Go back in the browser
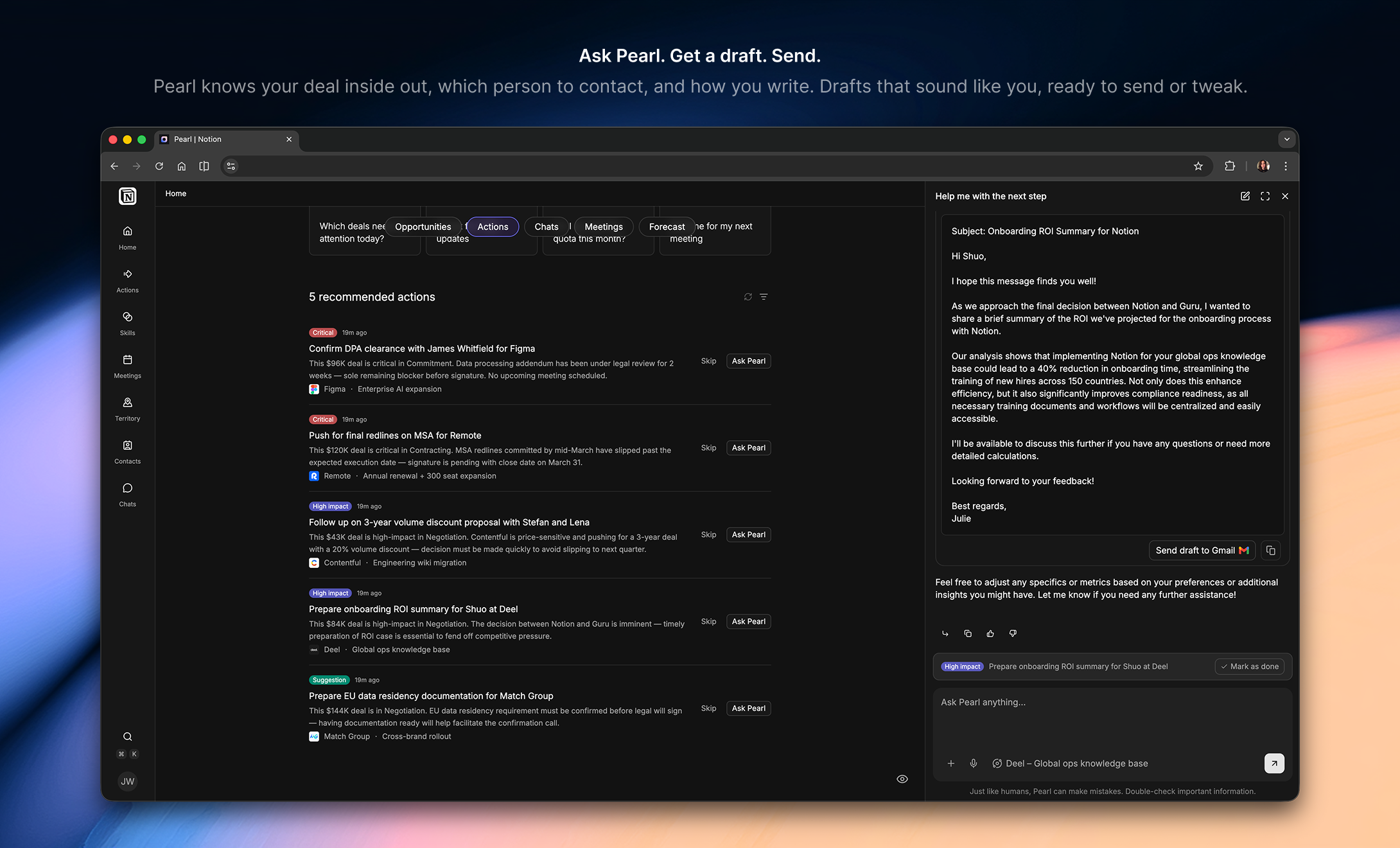This screenshot has width=1400, height=848. [x=114, y=166]
